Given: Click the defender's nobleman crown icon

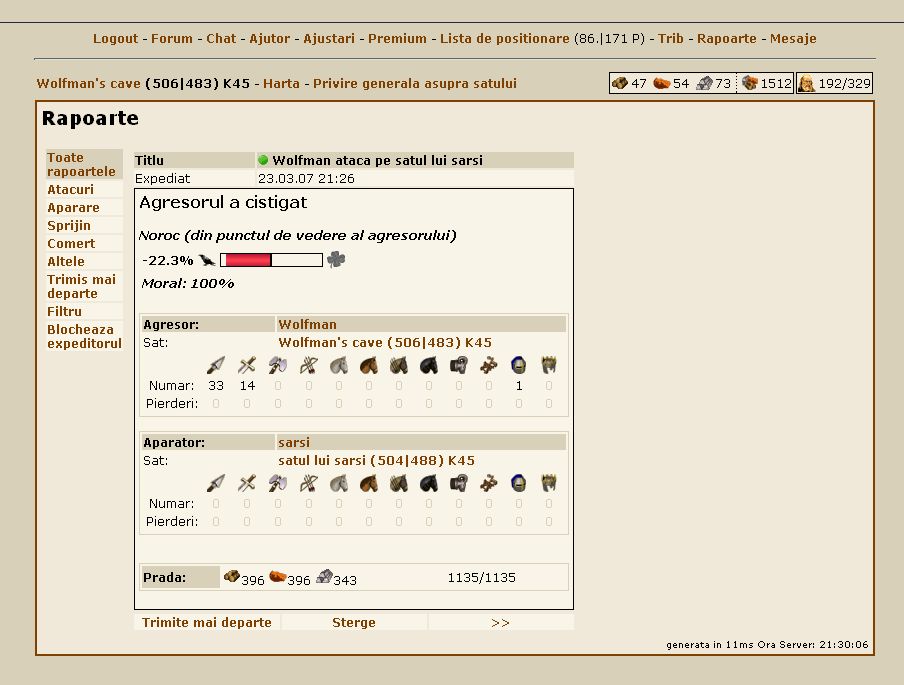Looking at the screenshot, I should coord(548,483).
